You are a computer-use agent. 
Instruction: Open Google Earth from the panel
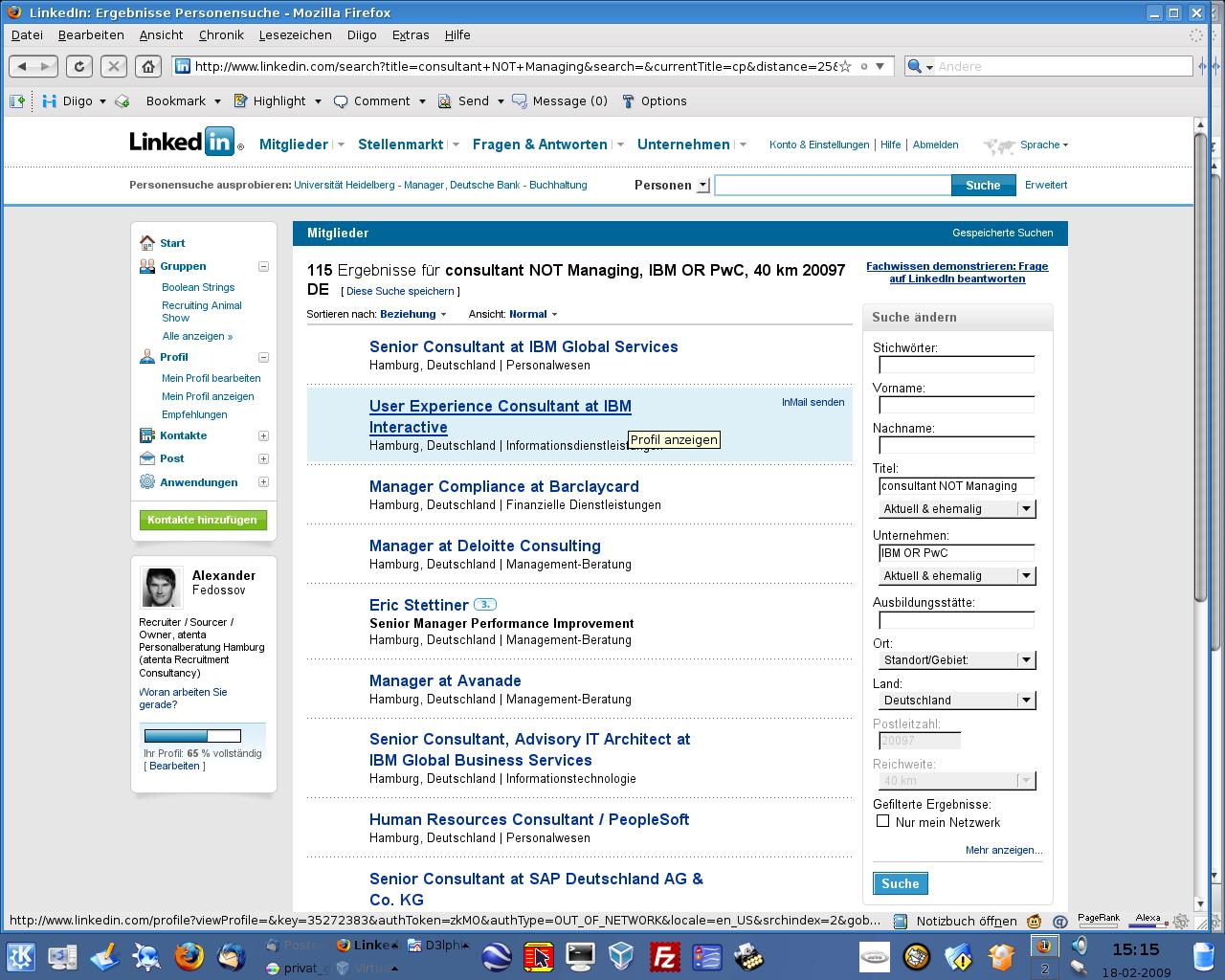[497, 955]
